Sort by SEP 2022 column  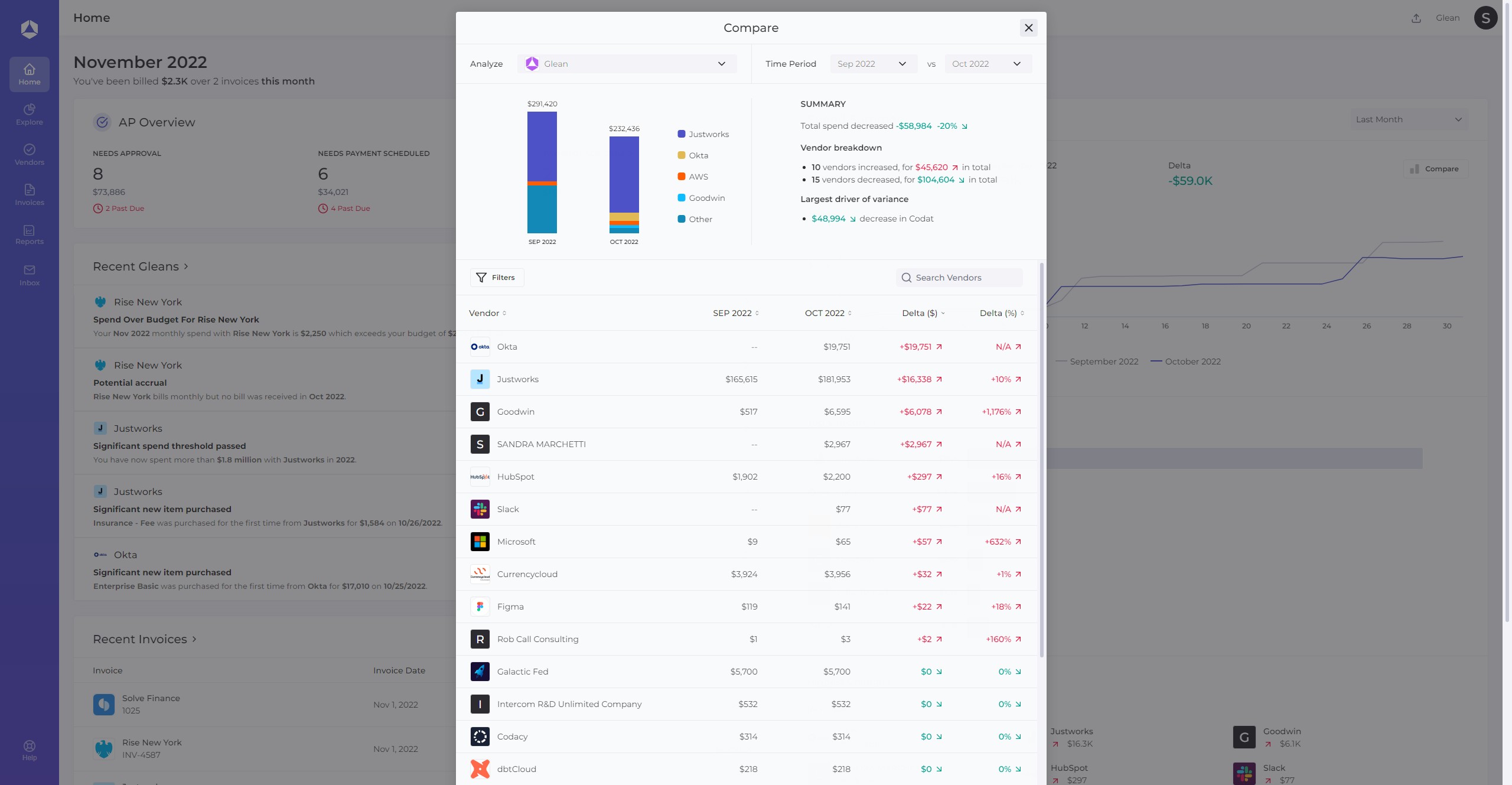[x=735, y=313]
